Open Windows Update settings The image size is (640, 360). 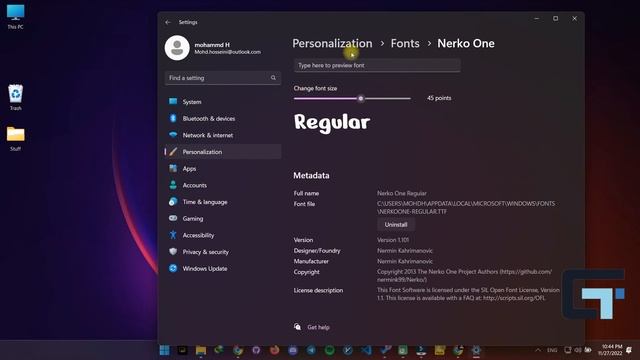coord(223,269)
